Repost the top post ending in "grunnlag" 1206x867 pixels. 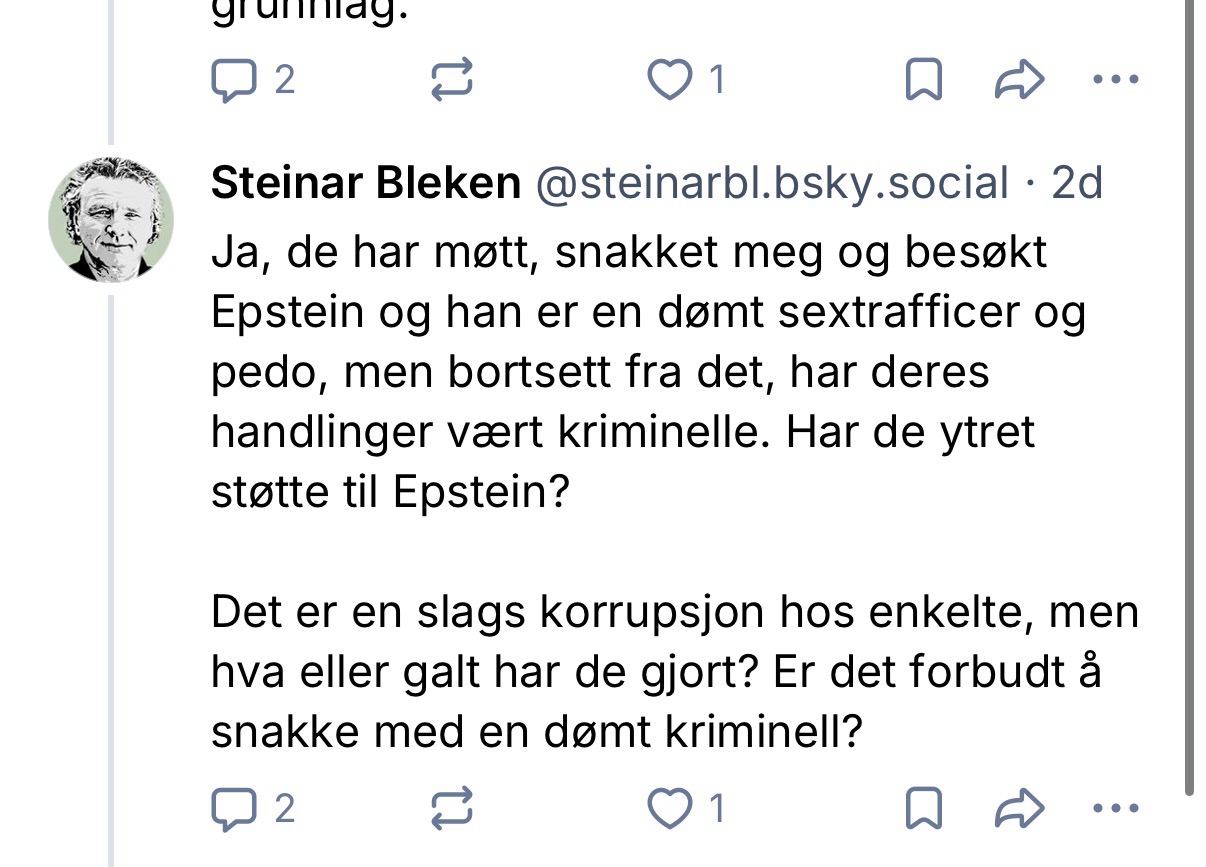coord(450,81)
